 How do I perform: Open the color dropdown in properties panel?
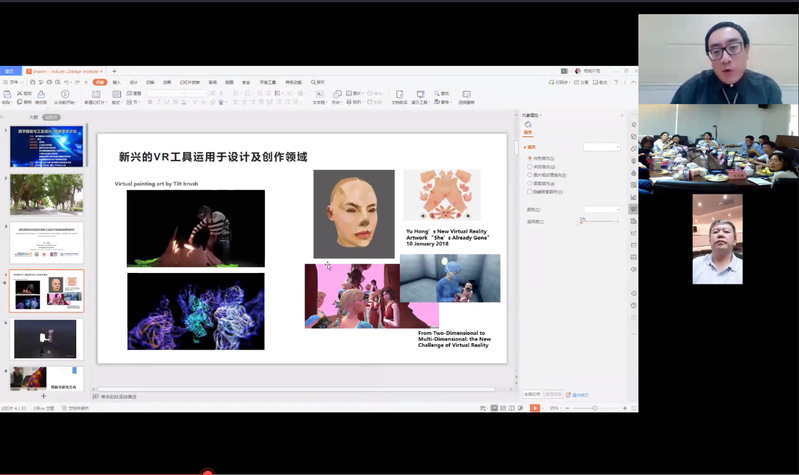point(602,209)
